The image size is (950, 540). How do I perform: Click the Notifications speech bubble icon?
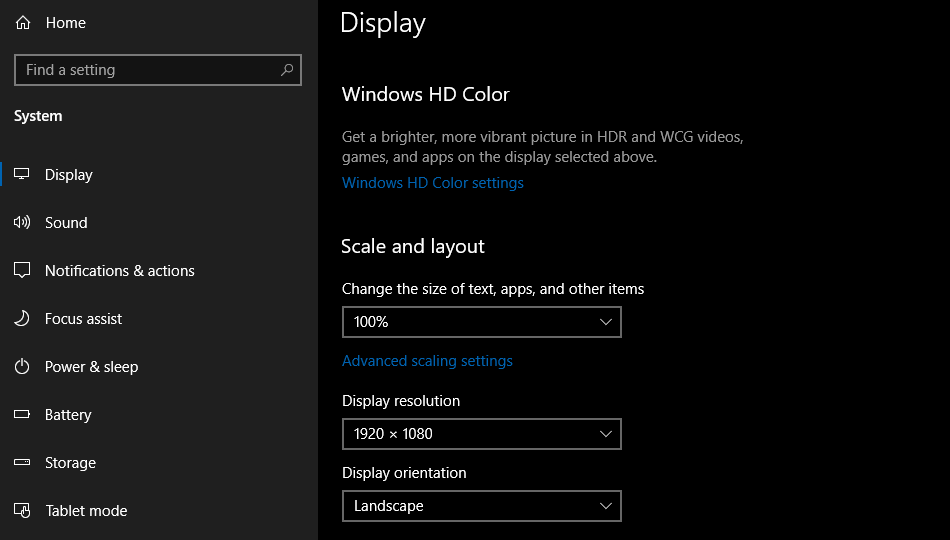(x=22, y=270)
